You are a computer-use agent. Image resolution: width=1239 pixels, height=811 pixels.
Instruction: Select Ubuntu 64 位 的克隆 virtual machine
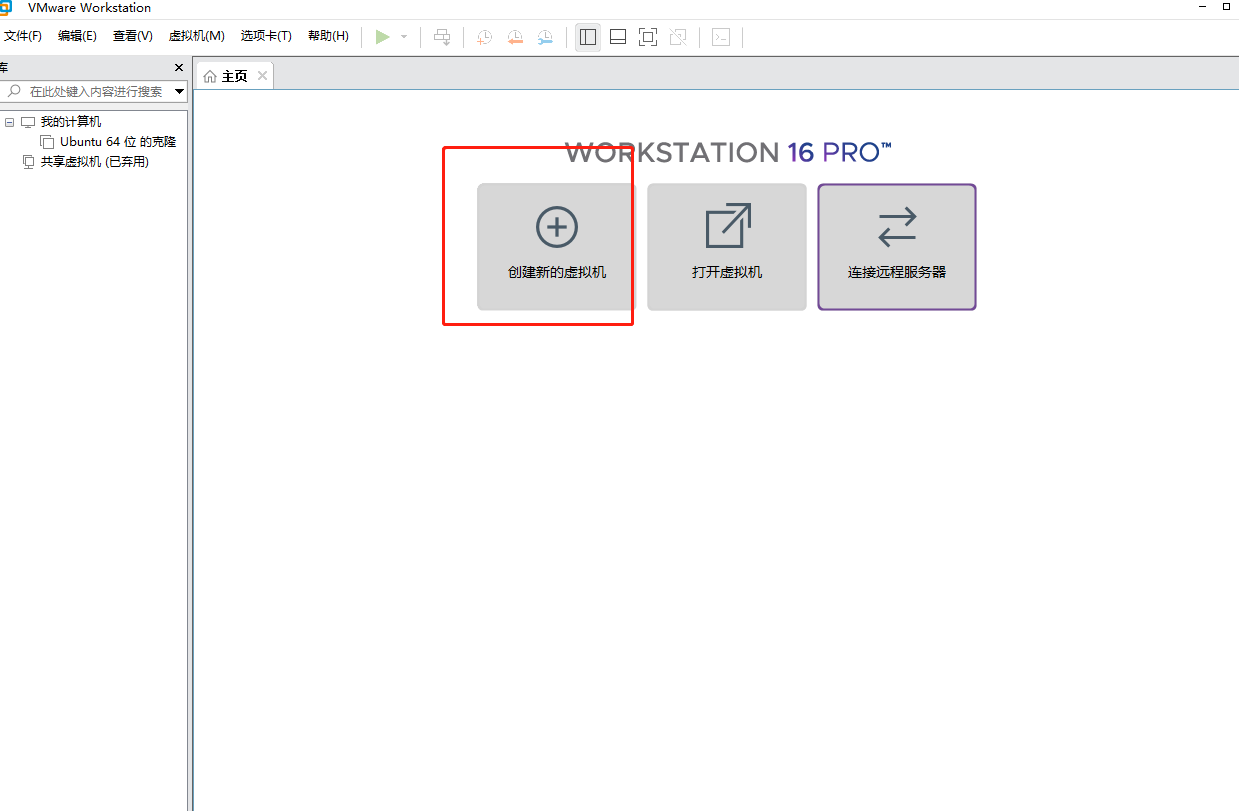[x=117, y=142]
